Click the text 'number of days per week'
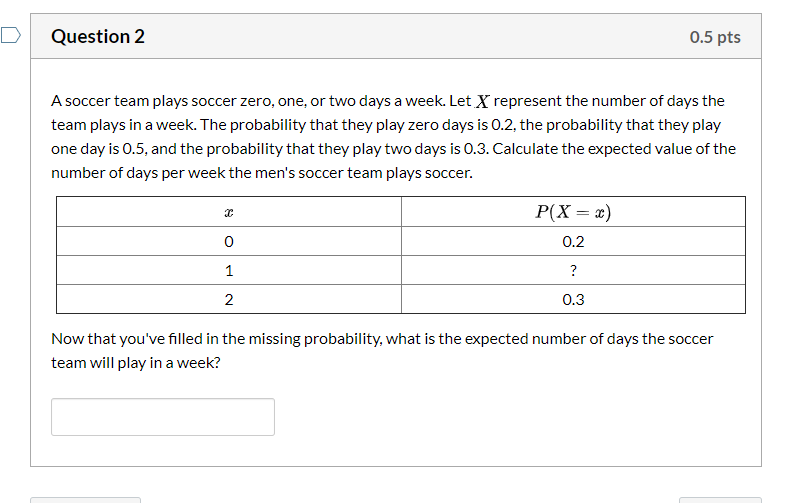Viewport: 810px width, 503px height. tap(138, 173)
